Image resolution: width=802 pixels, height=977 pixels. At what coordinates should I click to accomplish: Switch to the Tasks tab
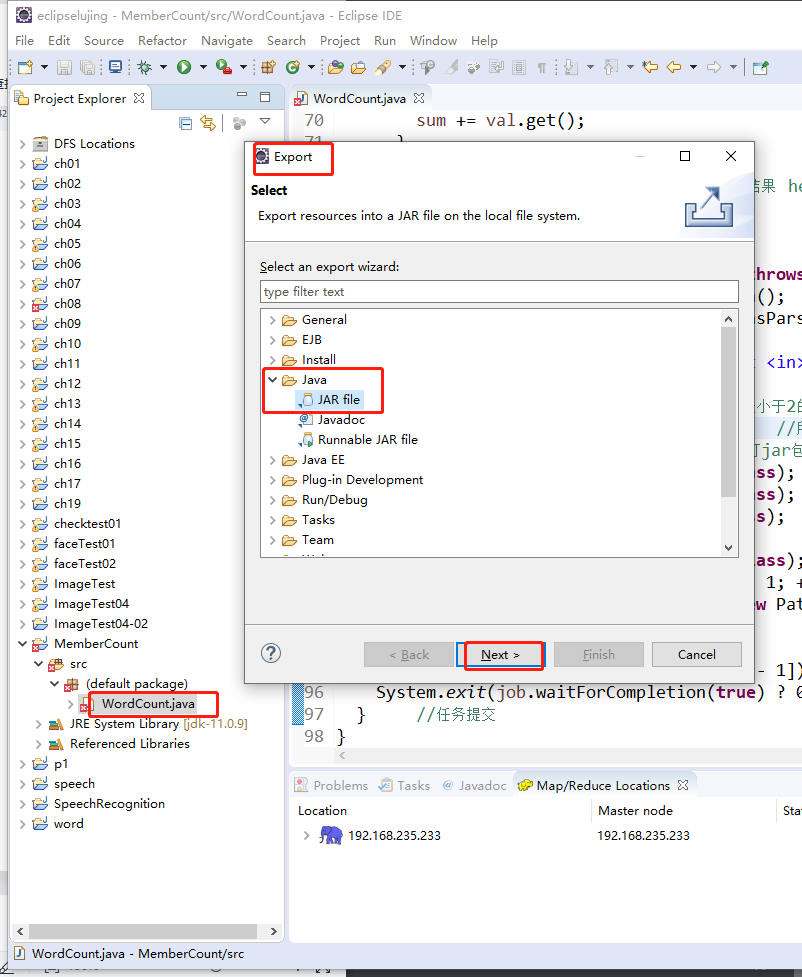coord(405,785)
